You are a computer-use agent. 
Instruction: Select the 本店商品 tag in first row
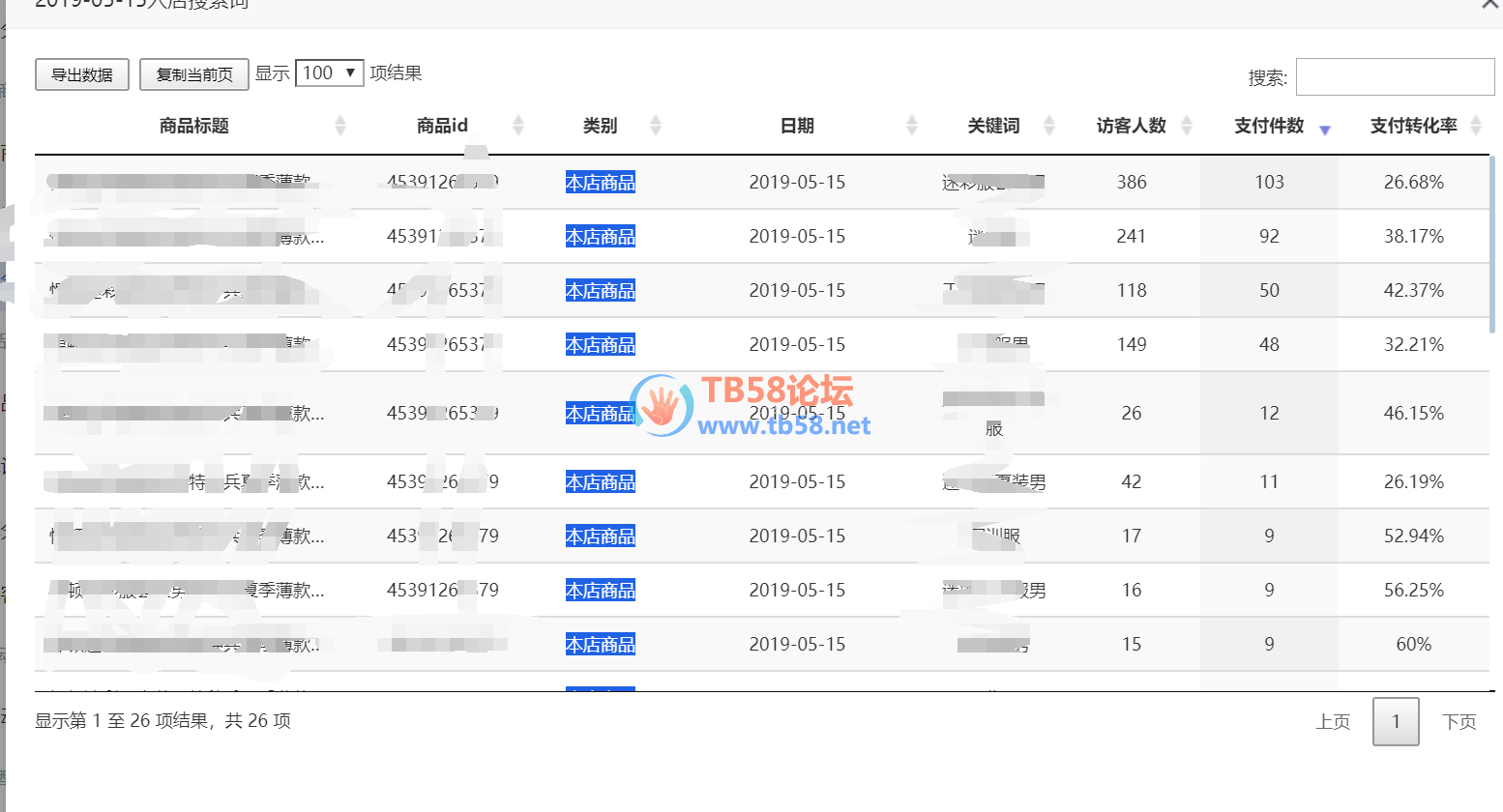[600, 183]
